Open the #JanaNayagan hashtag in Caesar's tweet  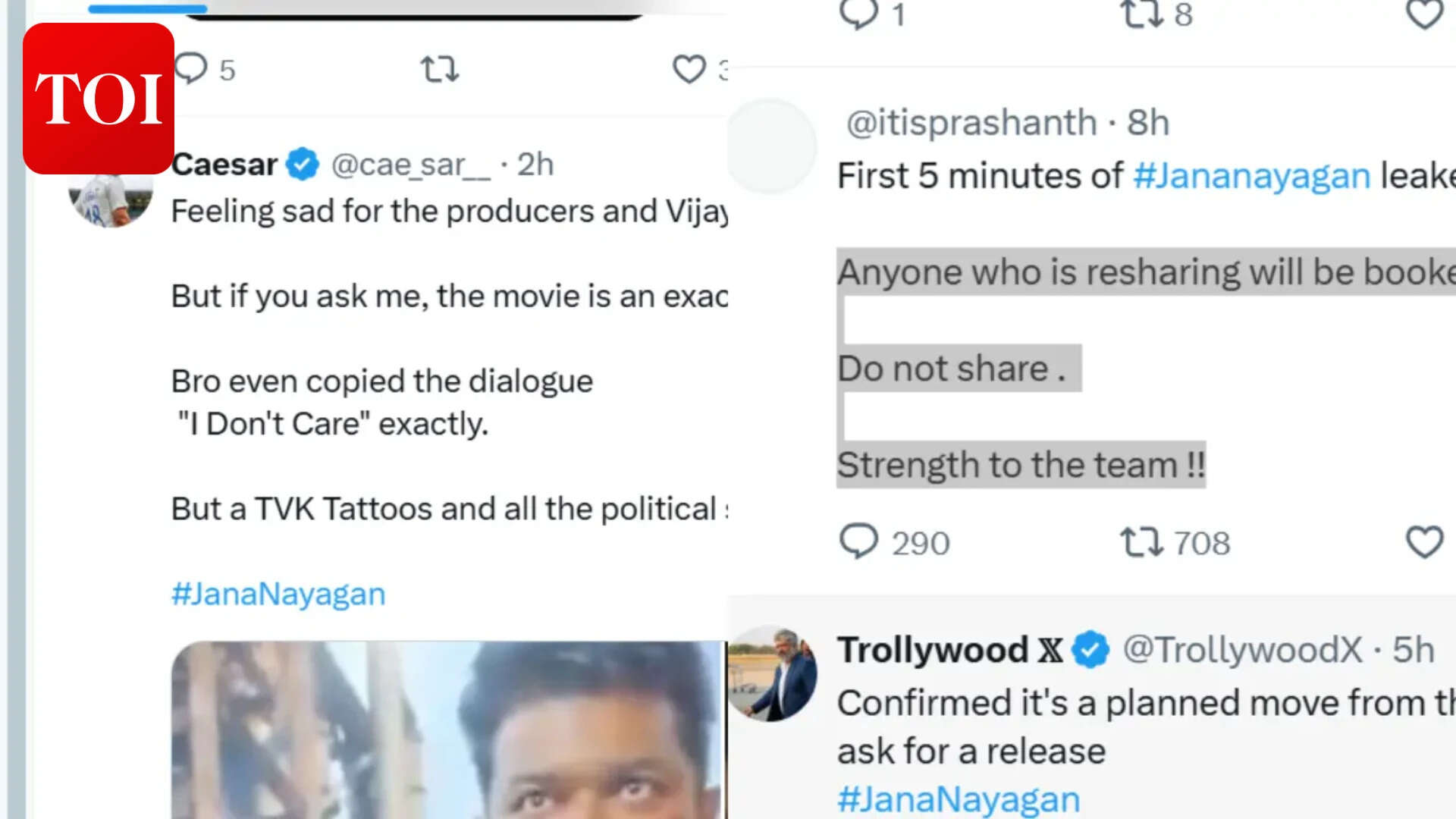click(x=278, y=594)
